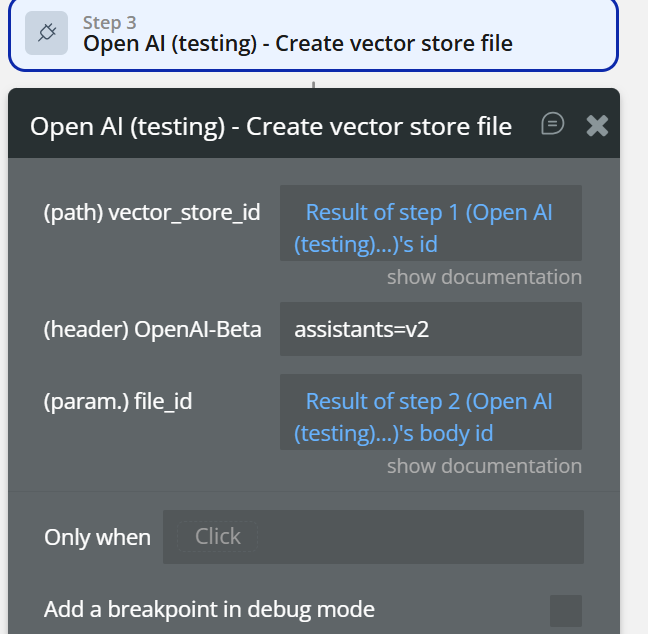
Task: Click the (header) OpenAI-Beta label
Action: point(152,329)
